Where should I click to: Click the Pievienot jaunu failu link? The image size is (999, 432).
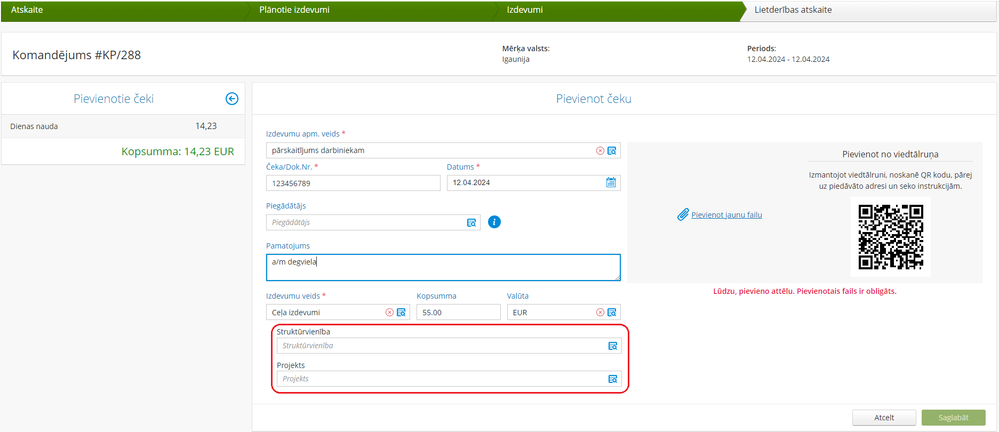[727, 215]
